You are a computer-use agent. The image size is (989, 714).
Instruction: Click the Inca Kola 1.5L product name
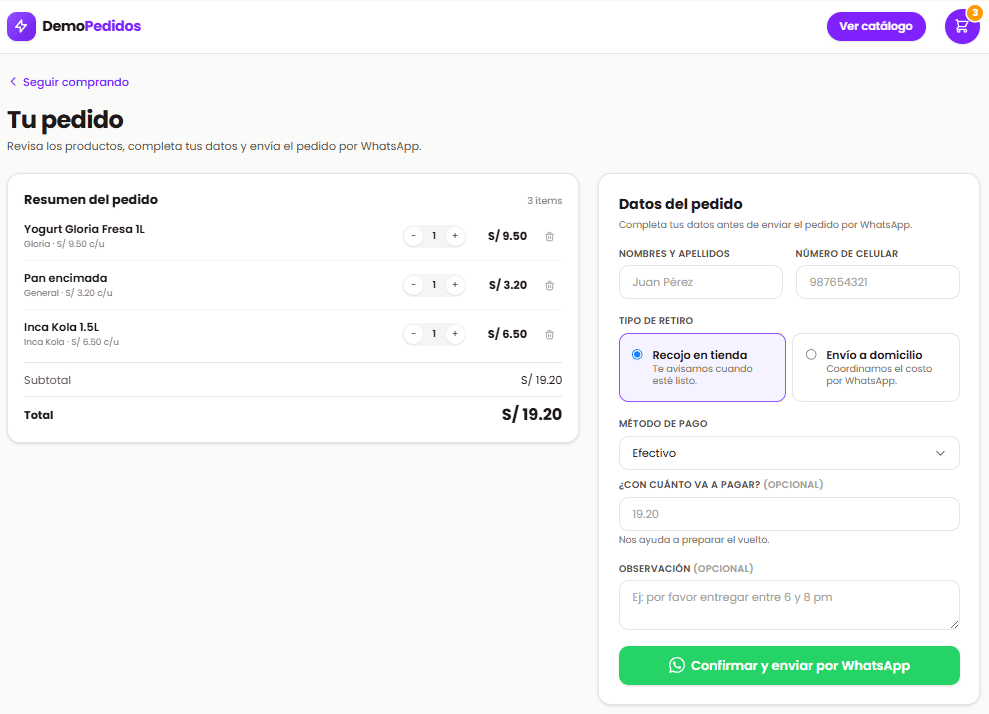[x=62, y=327]
